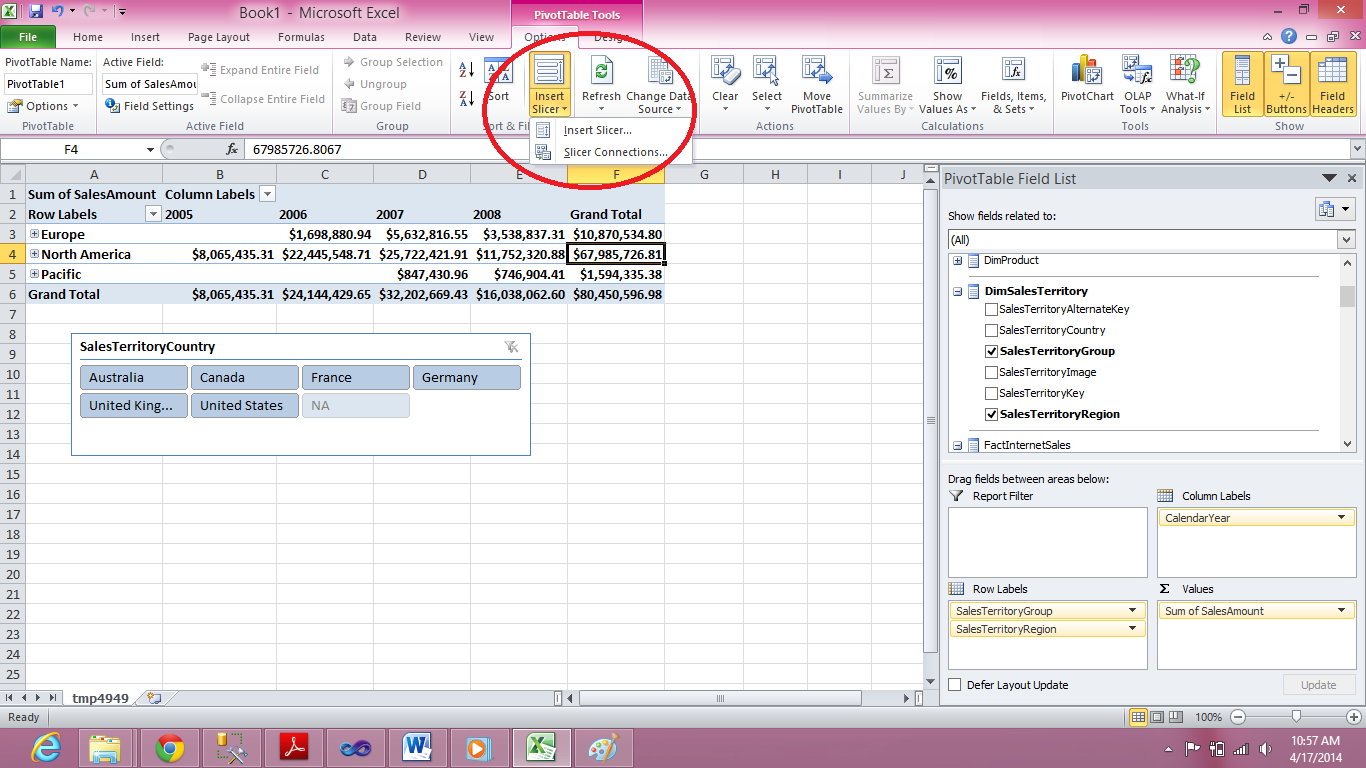Select Canada in the slicer

pyautogui.click(x=245, y=377)
